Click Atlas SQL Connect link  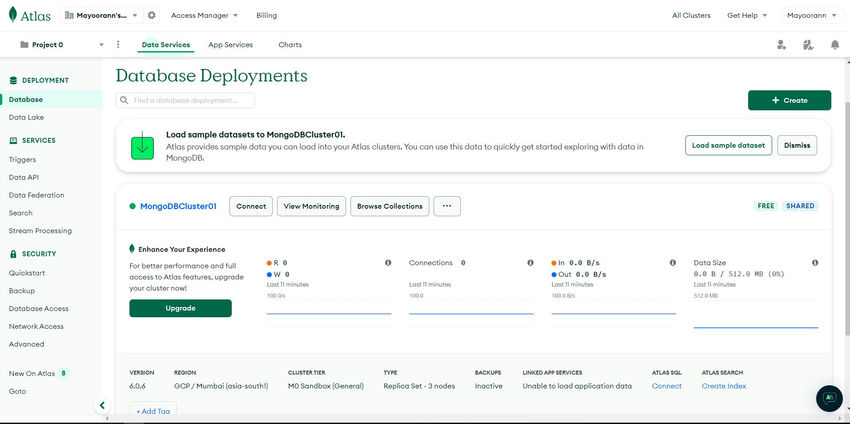tap(667, 386)
